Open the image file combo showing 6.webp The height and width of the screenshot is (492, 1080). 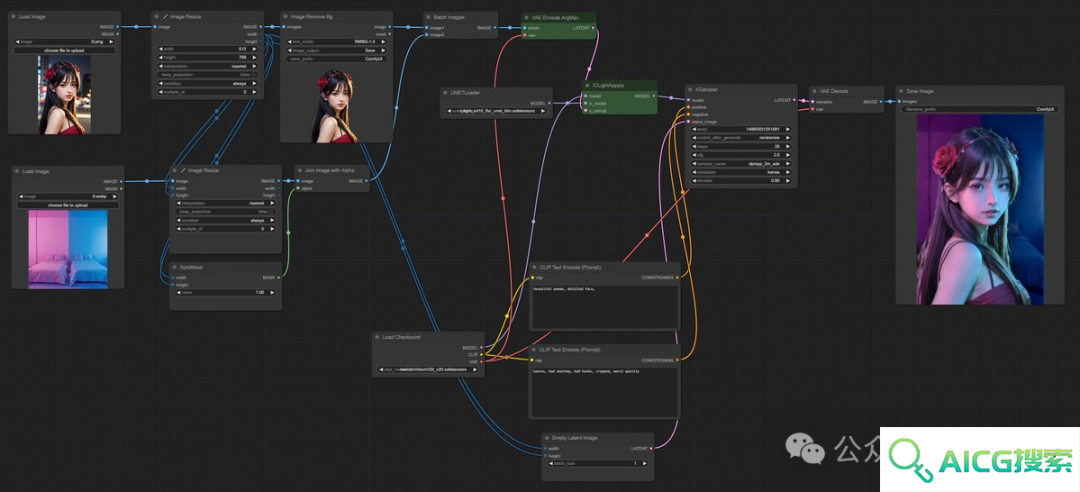(x=68, y=196)
